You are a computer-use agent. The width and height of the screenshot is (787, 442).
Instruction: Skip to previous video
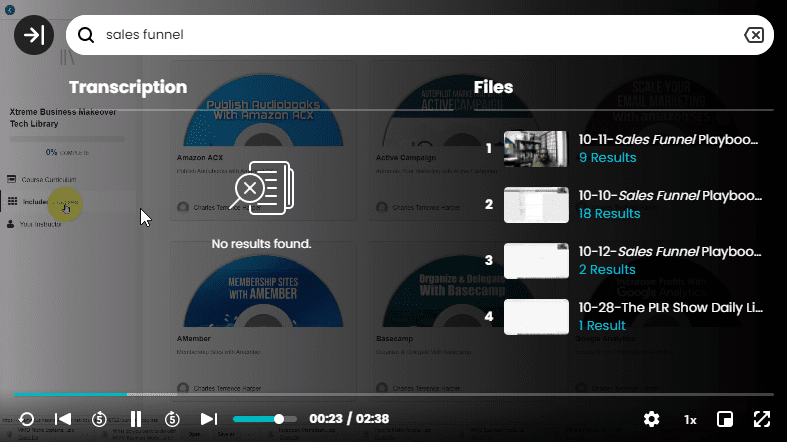pos(63,419)
